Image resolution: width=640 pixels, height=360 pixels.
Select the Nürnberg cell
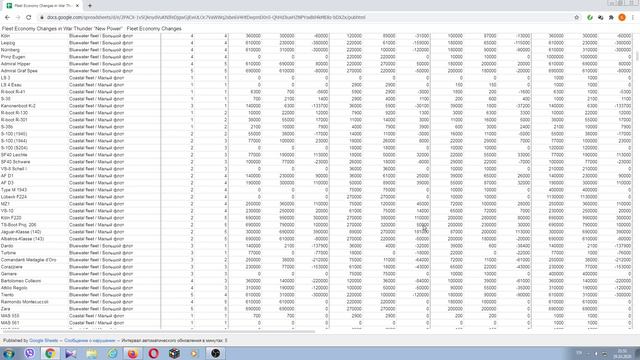tap(34, 50)
